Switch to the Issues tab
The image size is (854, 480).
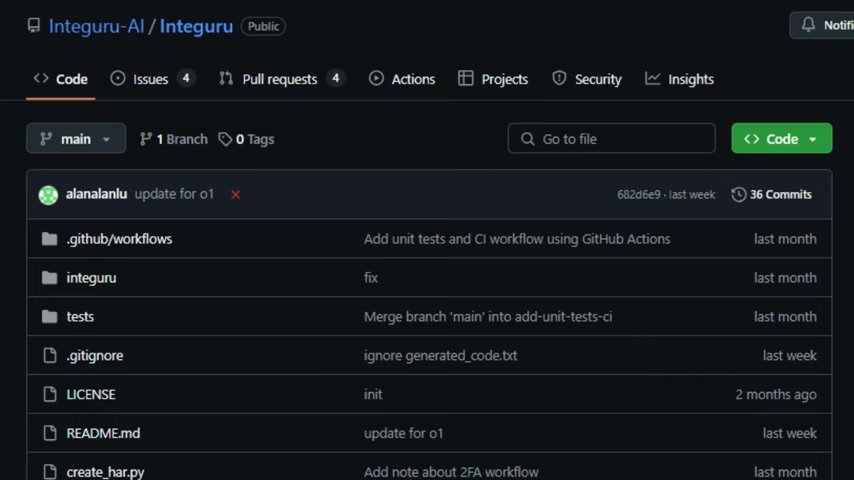(152, 79)
